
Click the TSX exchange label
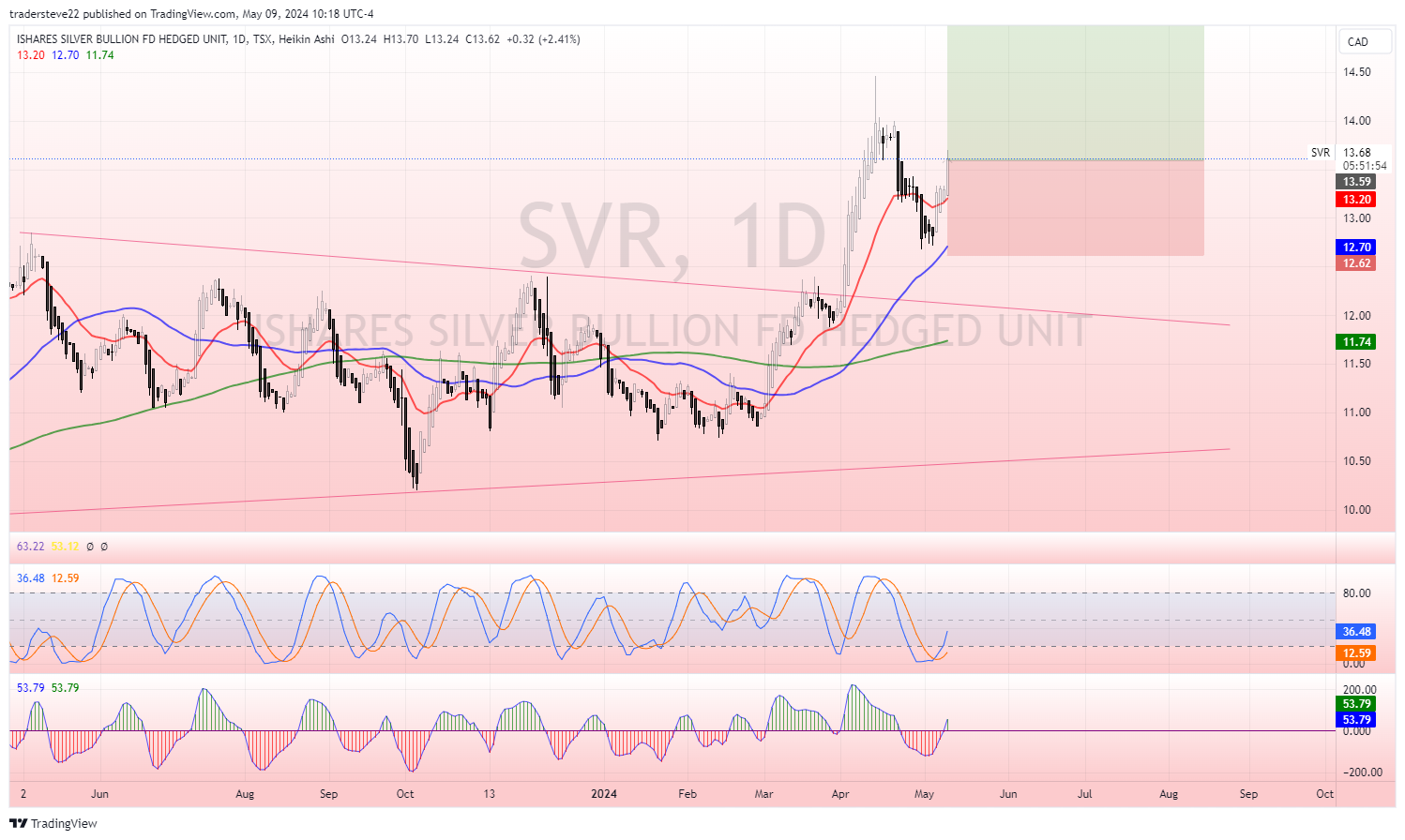[261, 39]
